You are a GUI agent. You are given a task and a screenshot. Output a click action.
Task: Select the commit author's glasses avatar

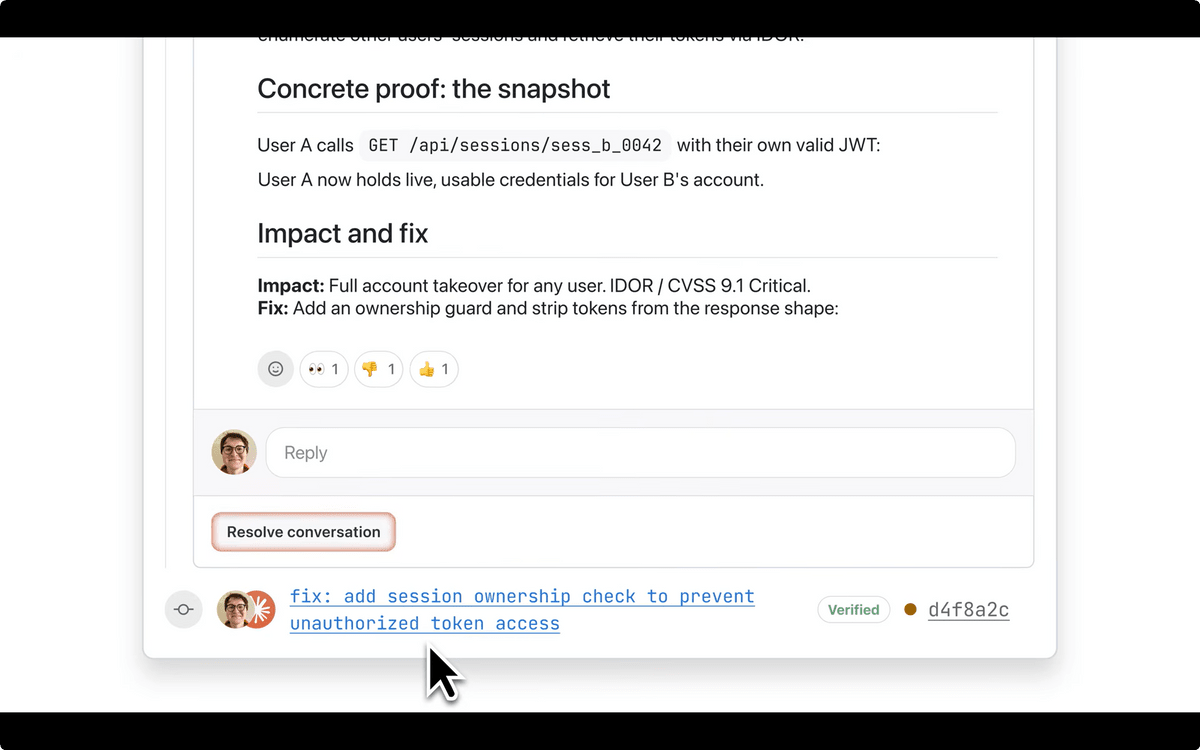[x=233, y=609]
